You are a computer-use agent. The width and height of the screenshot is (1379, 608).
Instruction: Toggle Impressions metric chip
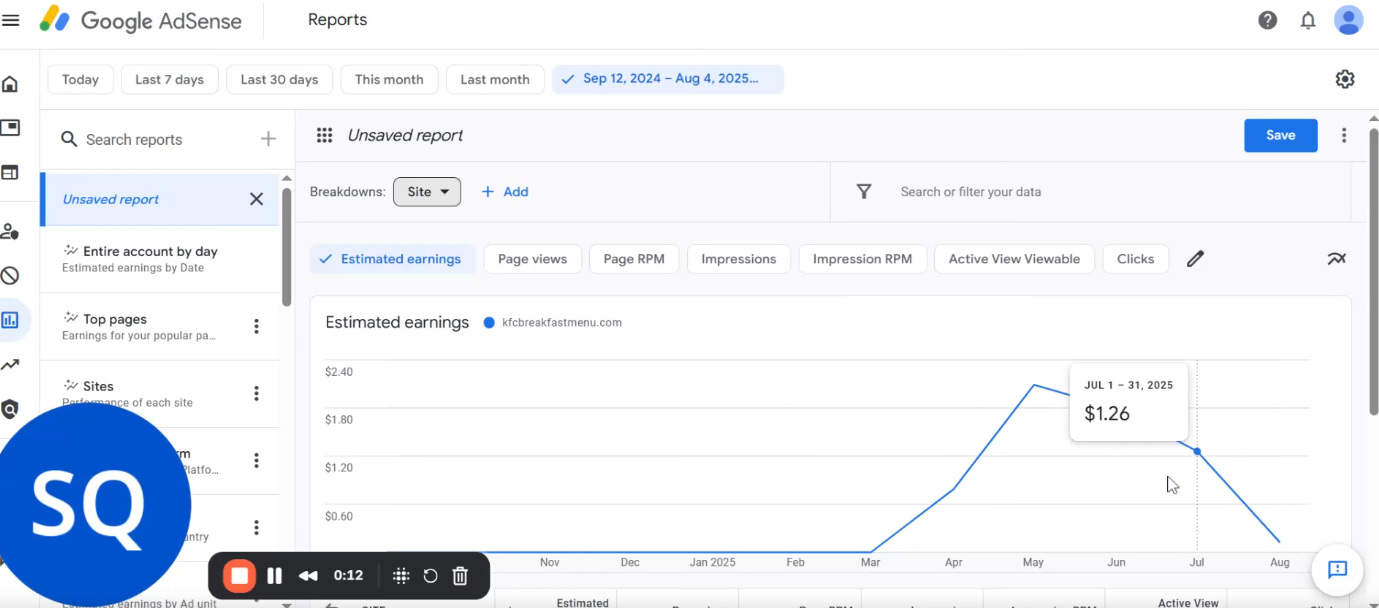click(739, 259)
